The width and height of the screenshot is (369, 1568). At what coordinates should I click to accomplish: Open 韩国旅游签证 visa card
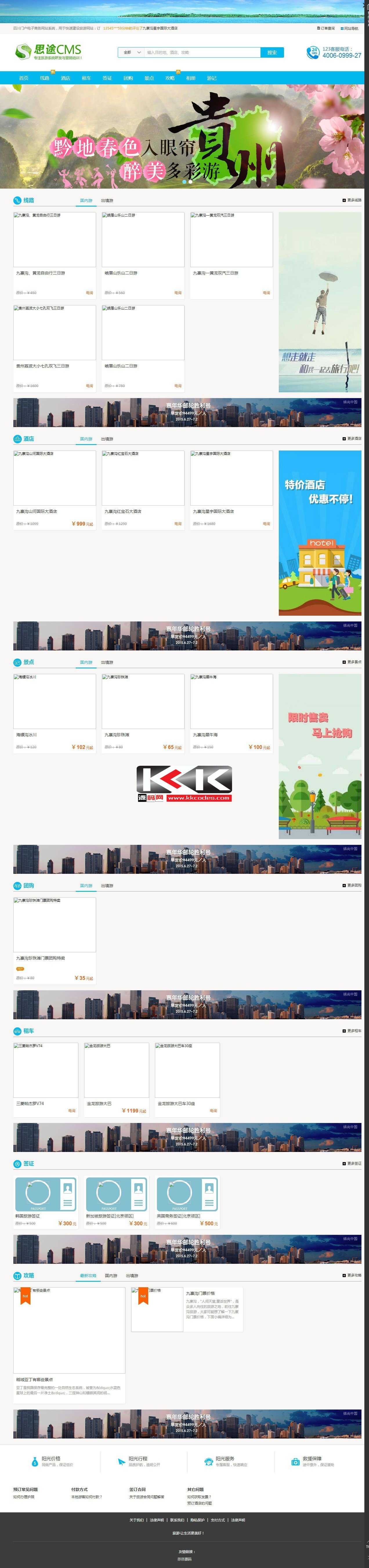click(x=46, y=1201)
